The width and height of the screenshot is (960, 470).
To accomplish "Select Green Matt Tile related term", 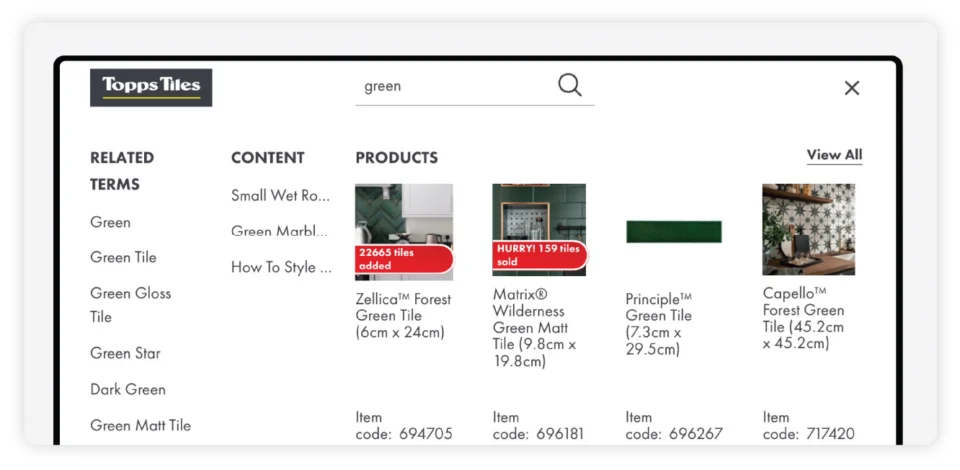I will [x=140, y=425].
